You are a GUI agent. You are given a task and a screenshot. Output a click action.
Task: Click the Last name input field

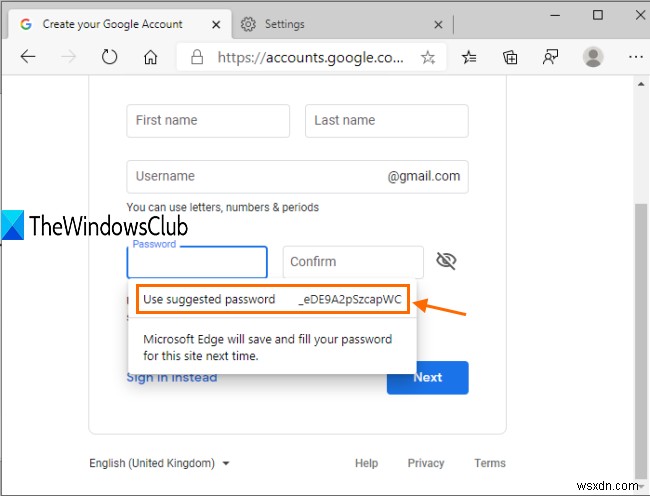[387, 121]
